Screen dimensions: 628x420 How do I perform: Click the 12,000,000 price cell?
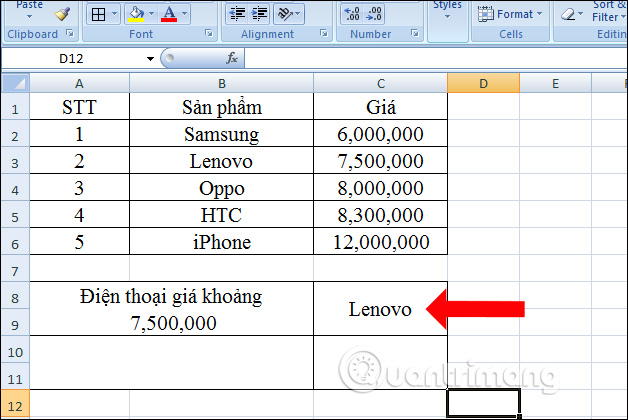380,242
